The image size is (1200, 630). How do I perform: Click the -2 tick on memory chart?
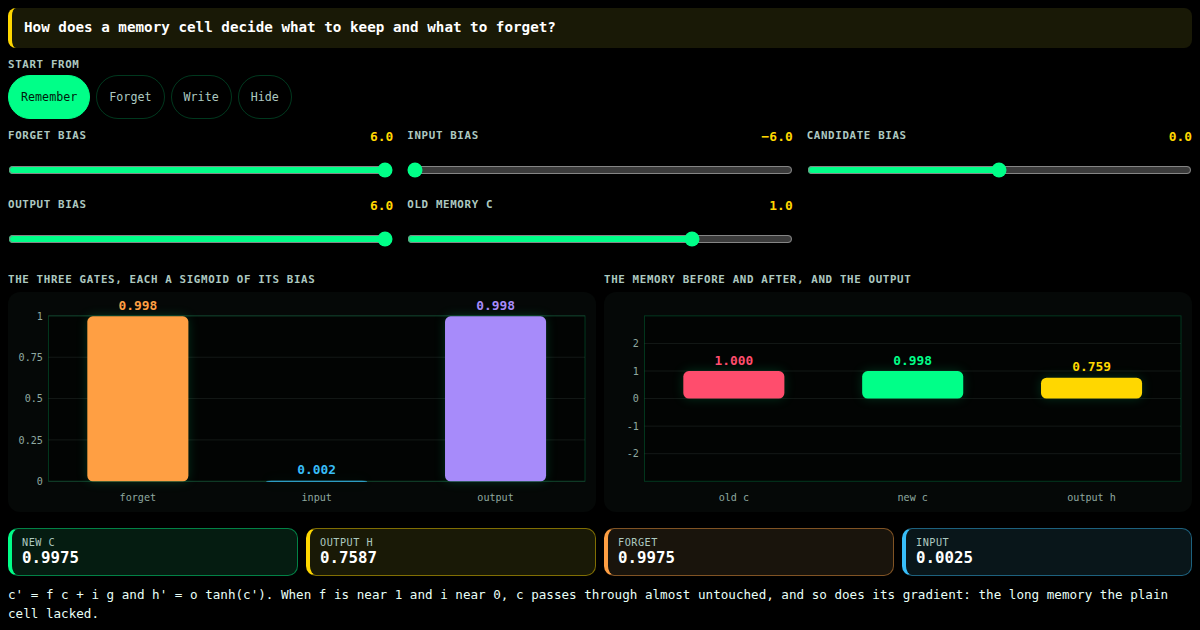tap(631, 453)
